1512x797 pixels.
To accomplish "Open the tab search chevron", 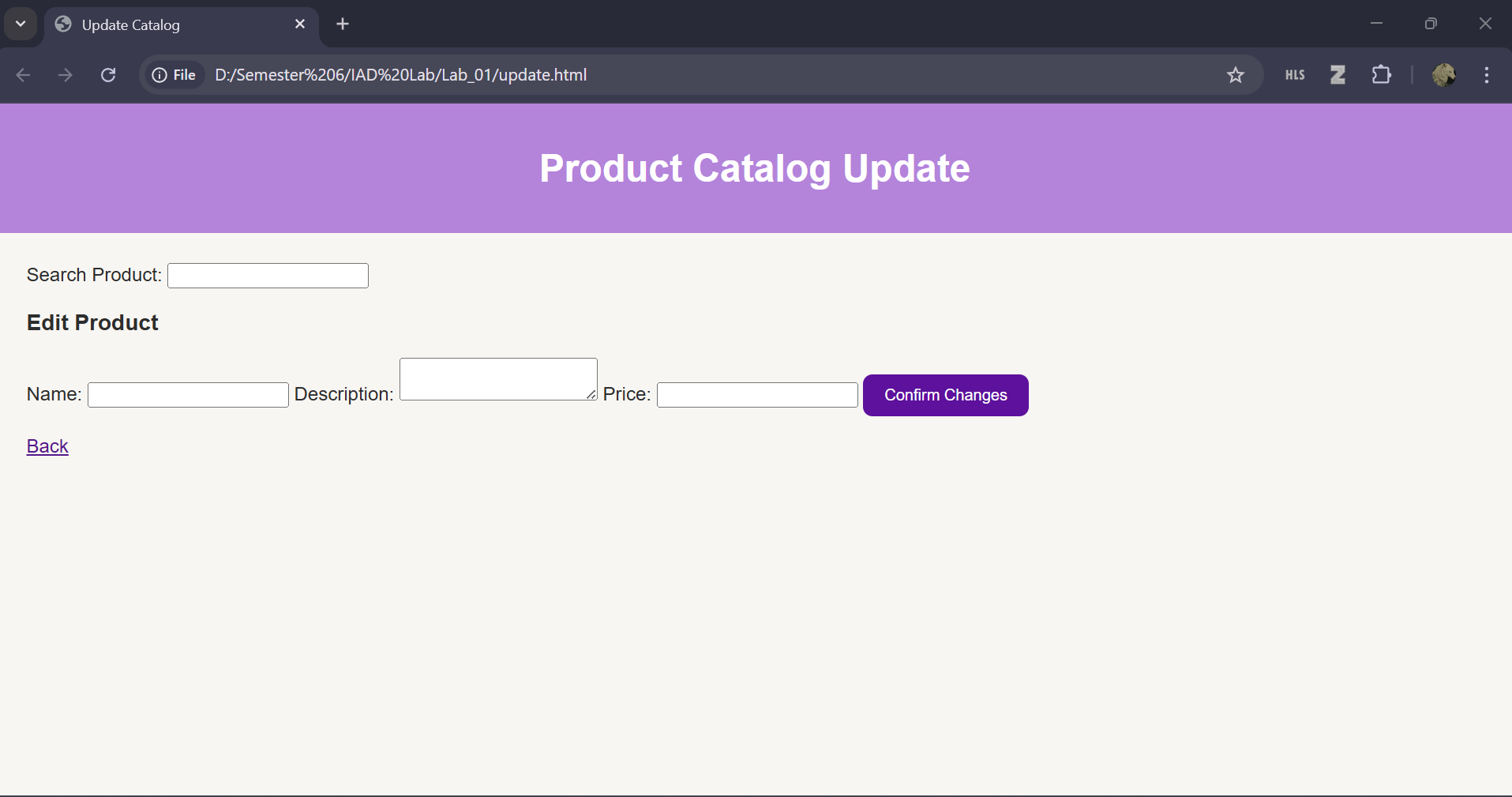I will click(x=21, y=24).
